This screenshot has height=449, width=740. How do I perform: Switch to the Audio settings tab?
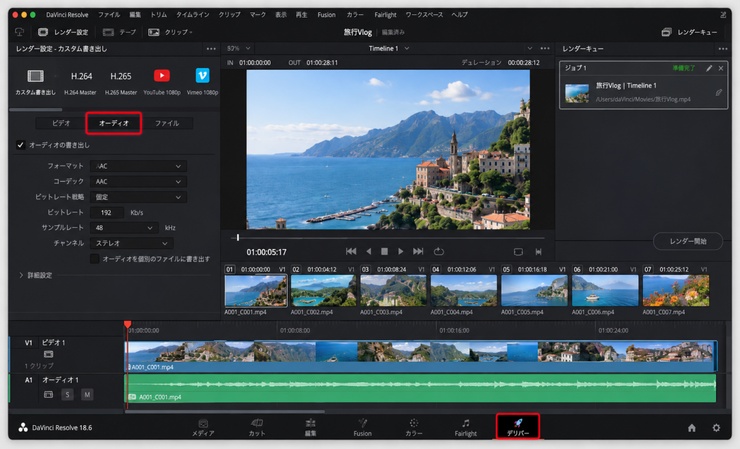pyautogui.click(x=114, y=123)
